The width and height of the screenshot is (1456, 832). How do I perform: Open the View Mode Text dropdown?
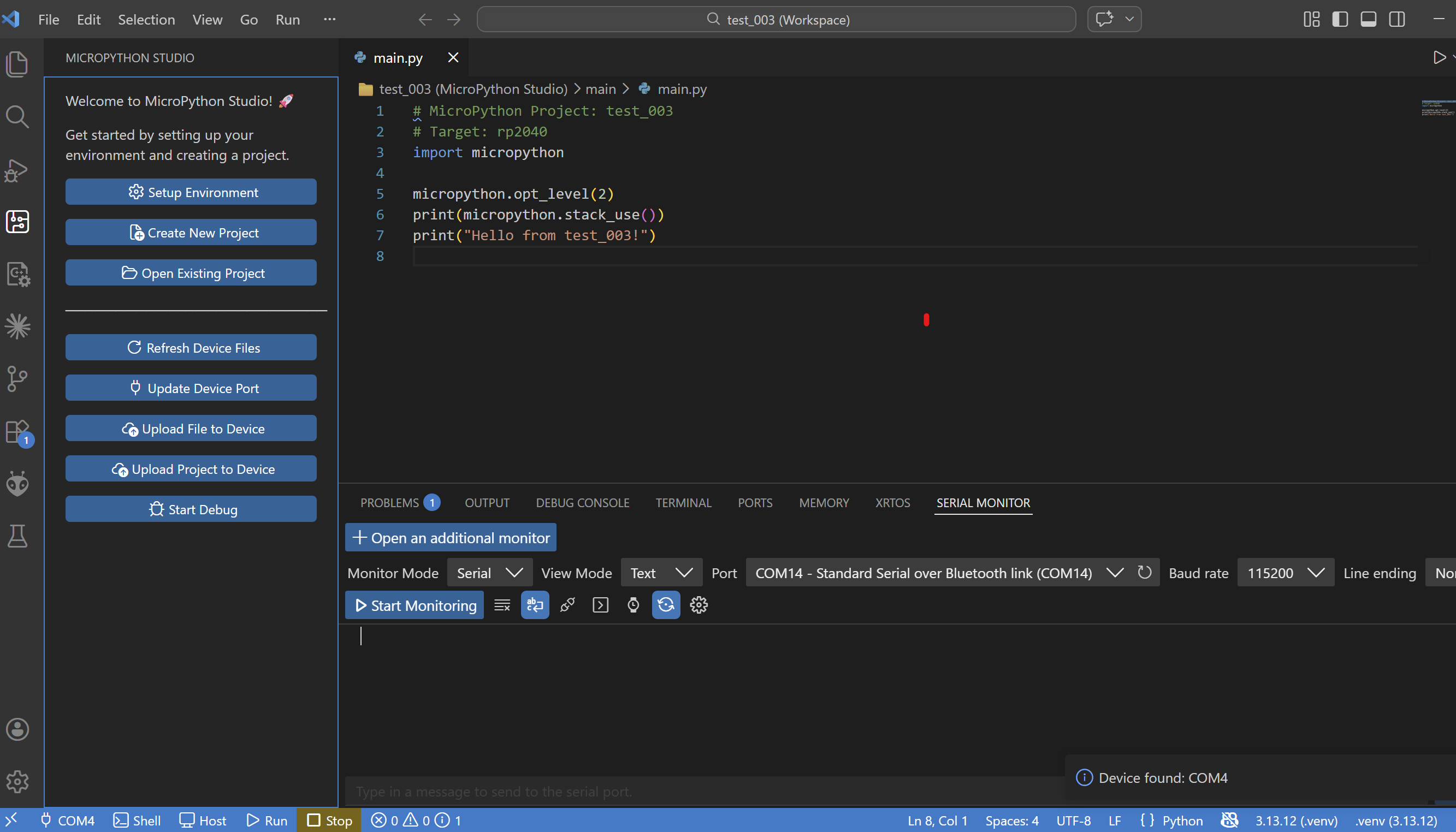point(661,573)
